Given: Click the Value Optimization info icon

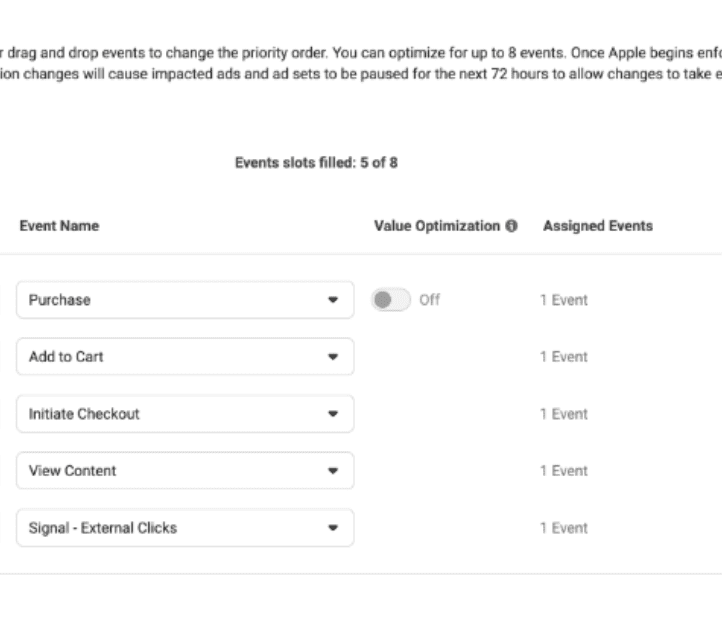Looking at the screenshot, I should (512, 227).
